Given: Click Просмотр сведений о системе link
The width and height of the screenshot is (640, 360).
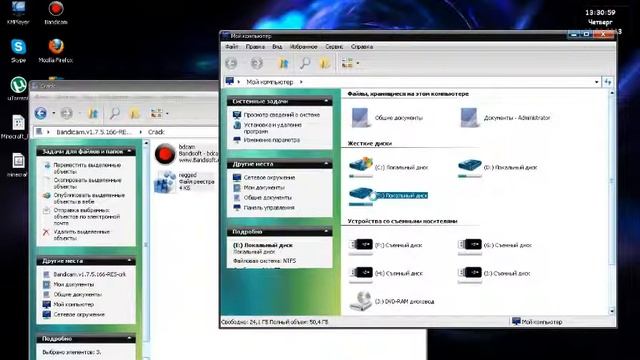Looking at the screenshot, I should click(281, 115).
